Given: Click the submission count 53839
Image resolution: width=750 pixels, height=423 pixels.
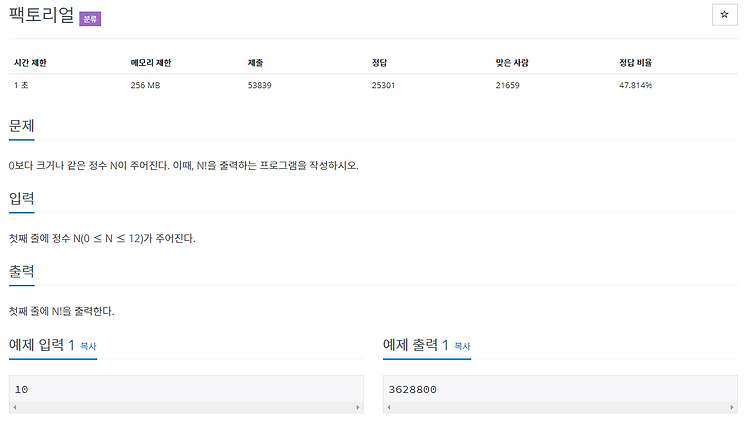Looking at the screenshot, I should [259, 85].
